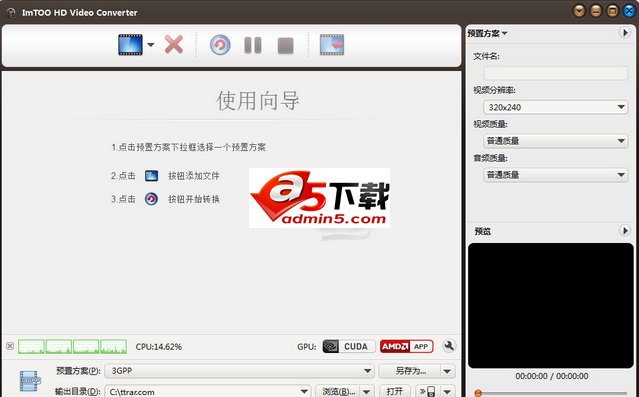Click the black preview video area
This screenshot has height=397, width=639.
pos(551,306)
